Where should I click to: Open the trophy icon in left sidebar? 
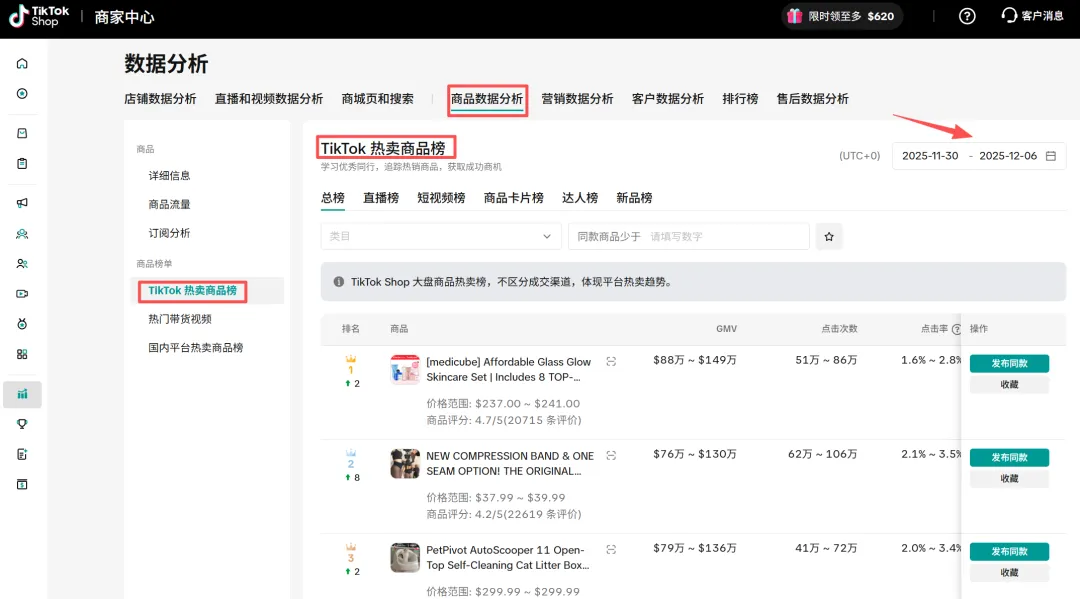coord(22,424)
